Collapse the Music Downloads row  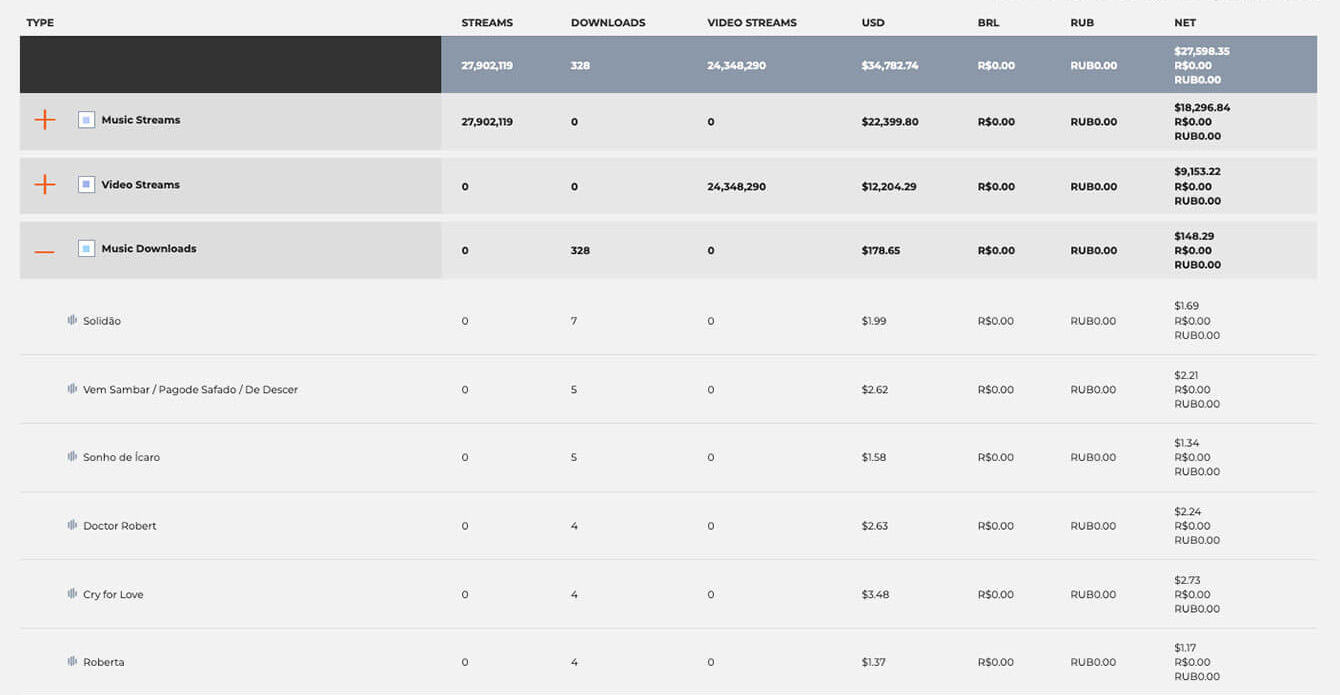(45, 251)
